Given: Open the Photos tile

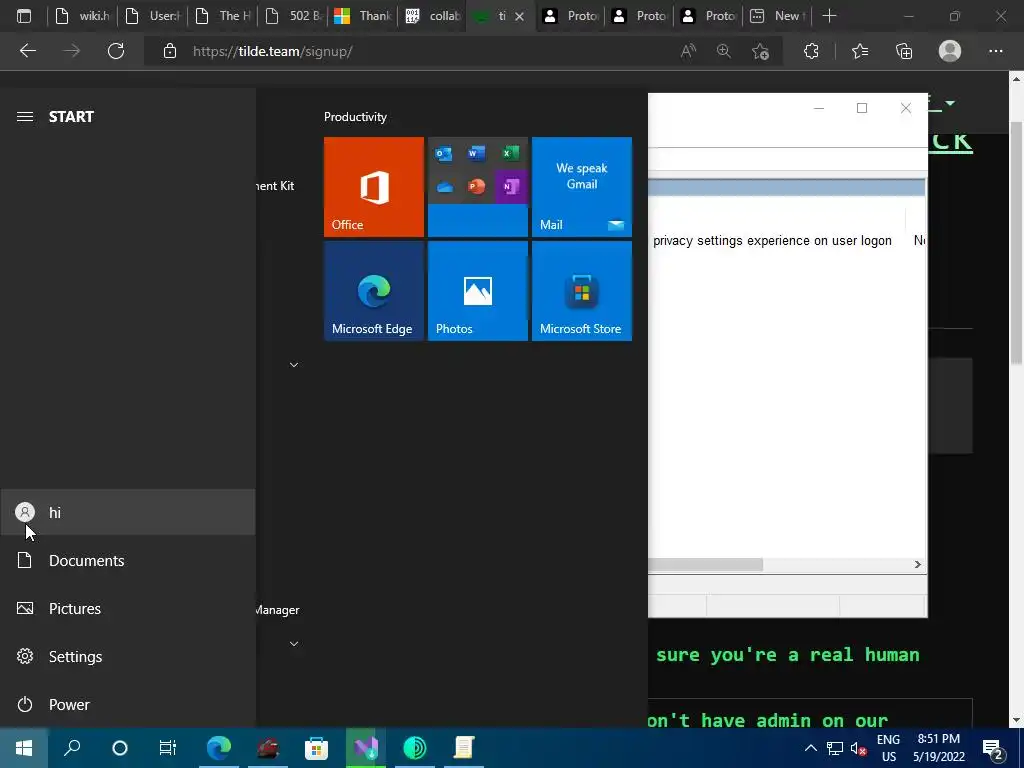Looking at the screenshot, I should [477, 291].
